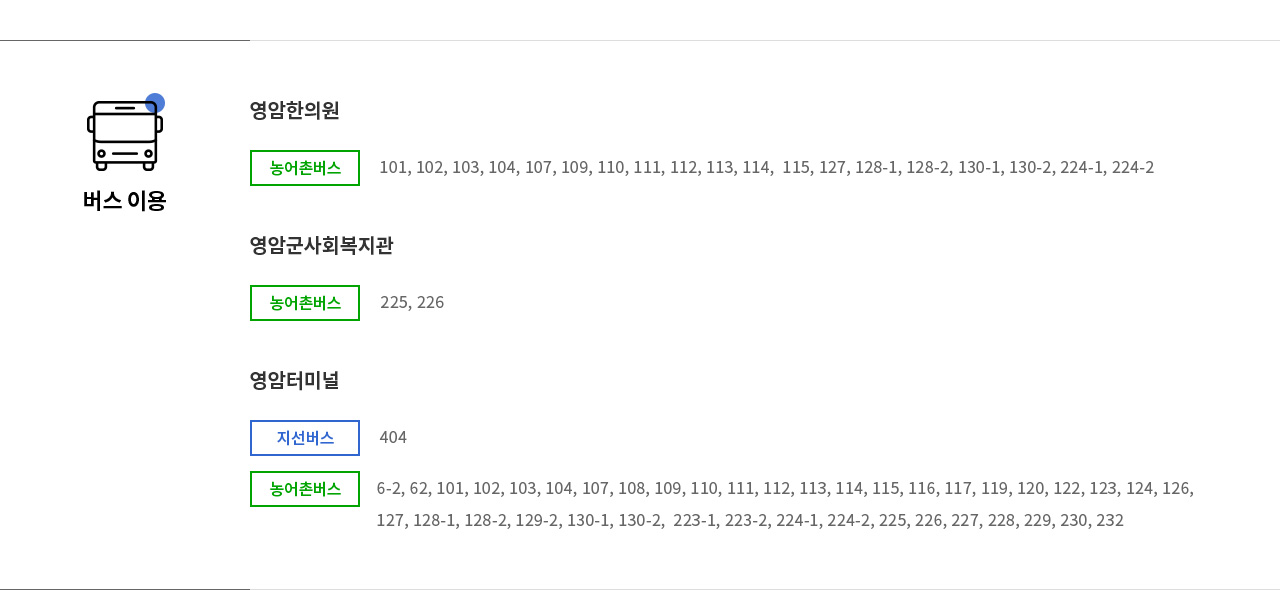Click bus 225 under 영암군사회복지관
The height and width of the screenshot is (590, 1280).
[394, 303]
